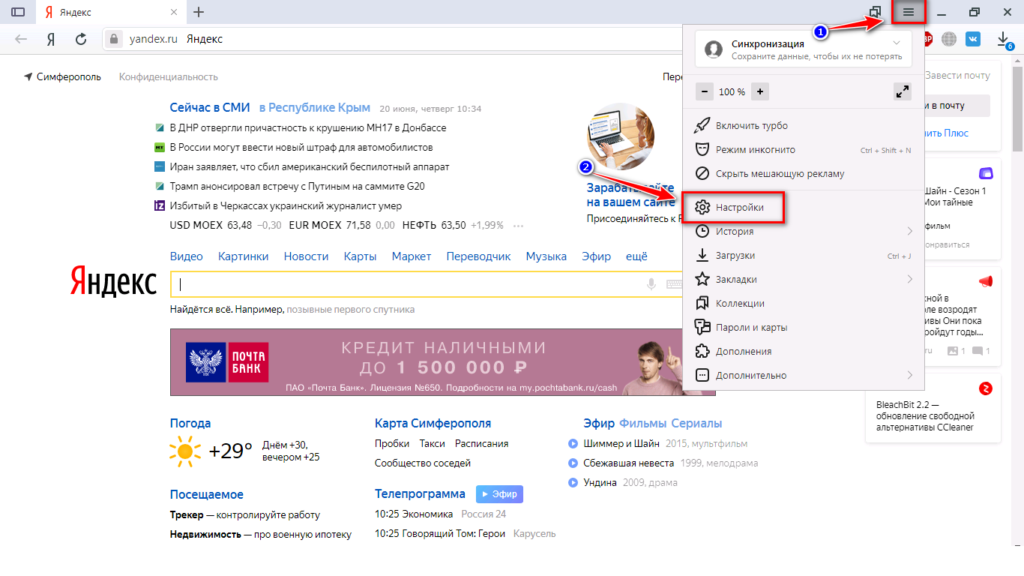Open Карта Симферополя link
Screen dimensions: 1024x576
point(432,423)
